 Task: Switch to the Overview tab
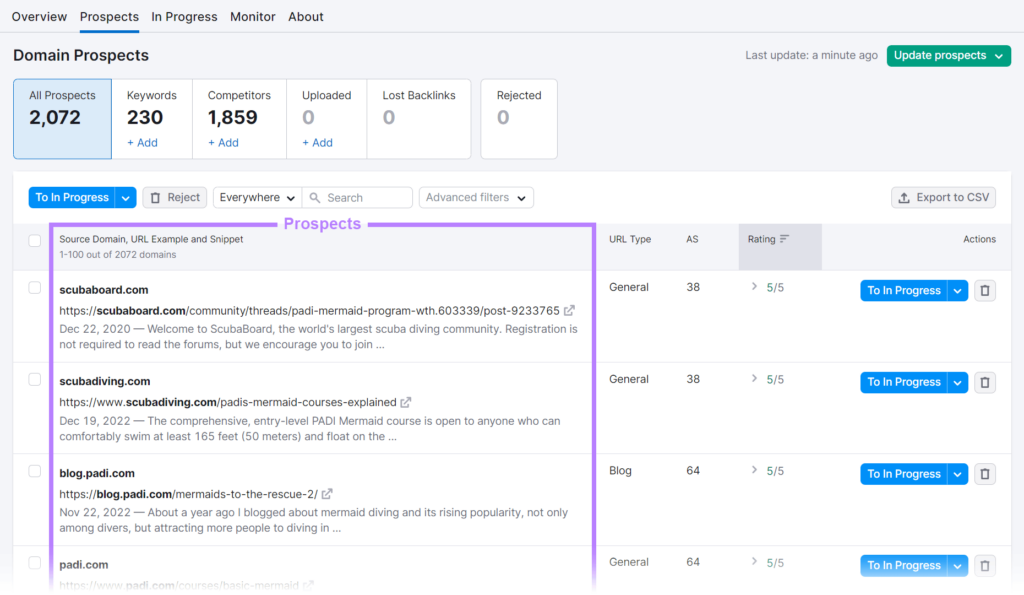click(39, 16)
